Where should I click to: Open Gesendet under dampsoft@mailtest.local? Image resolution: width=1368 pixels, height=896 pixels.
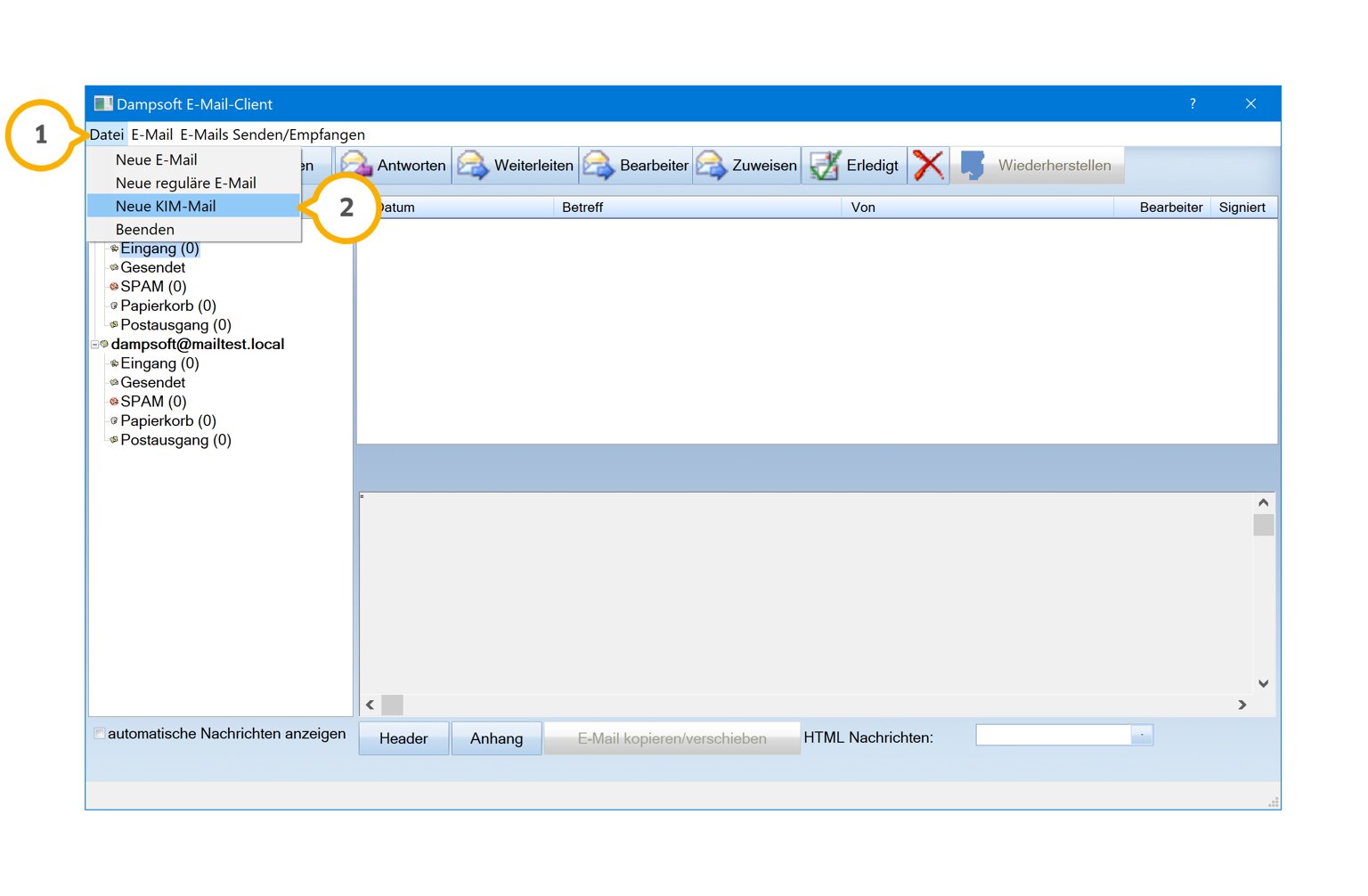(x=153, y=382)
